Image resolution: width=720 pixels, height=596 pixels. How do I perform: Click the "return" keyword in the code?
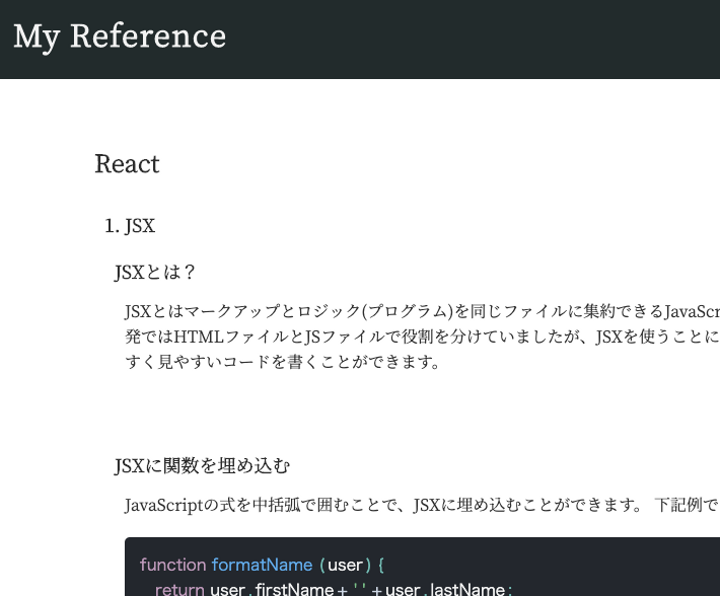click(x=180, y=589)
